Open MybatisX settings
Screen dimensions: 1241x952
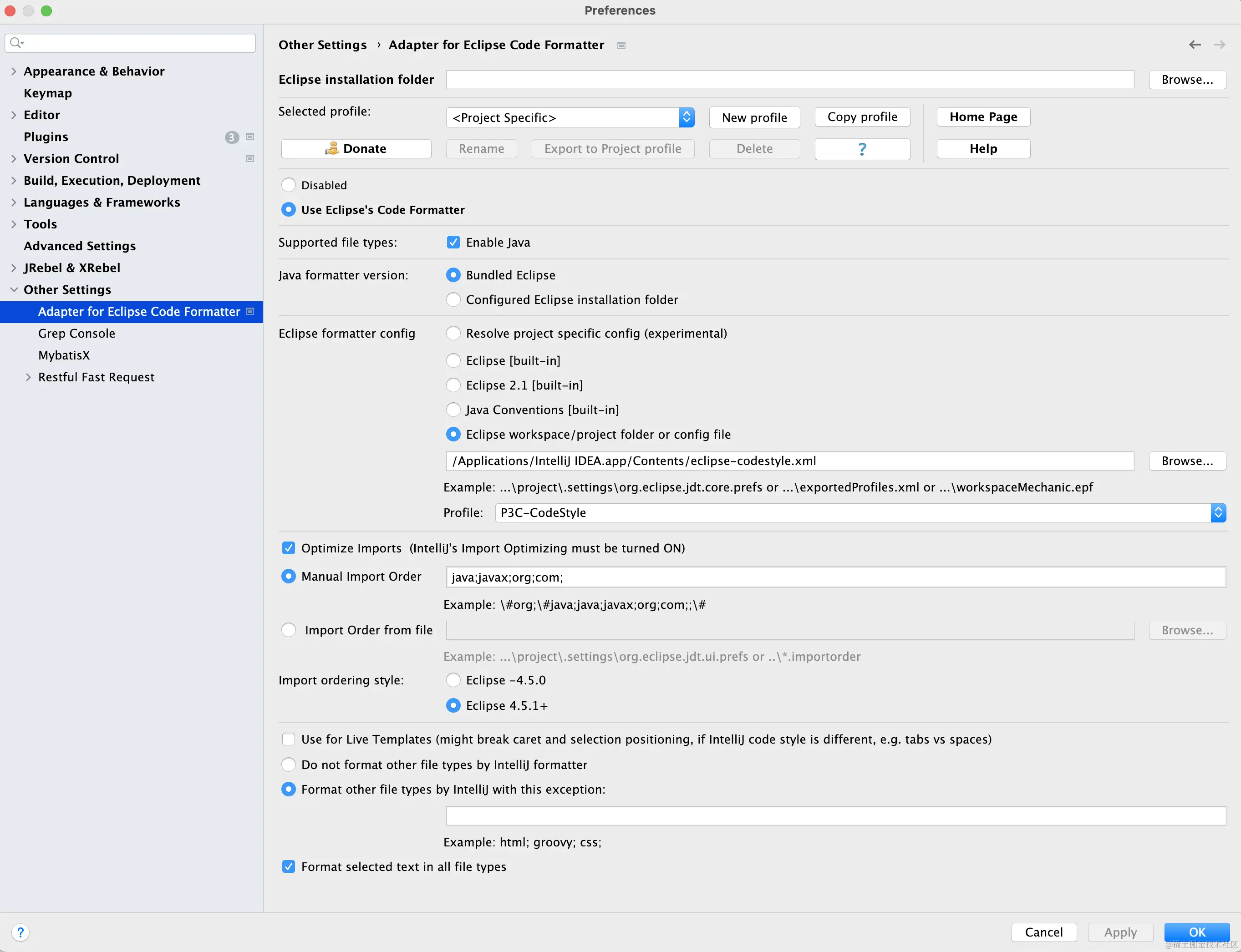[64, 355]
